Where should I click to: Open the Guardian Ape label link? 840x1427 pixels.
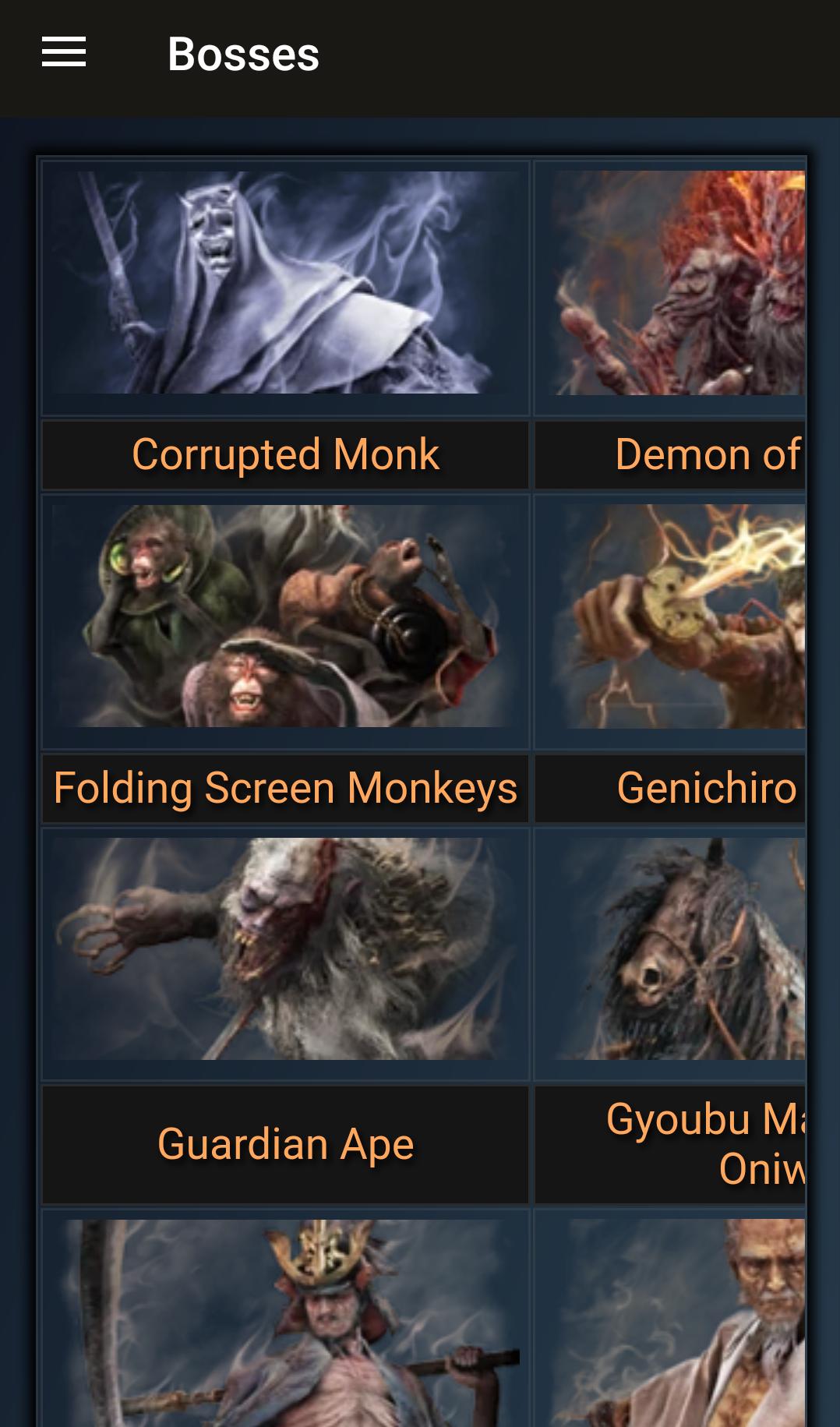coord(285,1144)
